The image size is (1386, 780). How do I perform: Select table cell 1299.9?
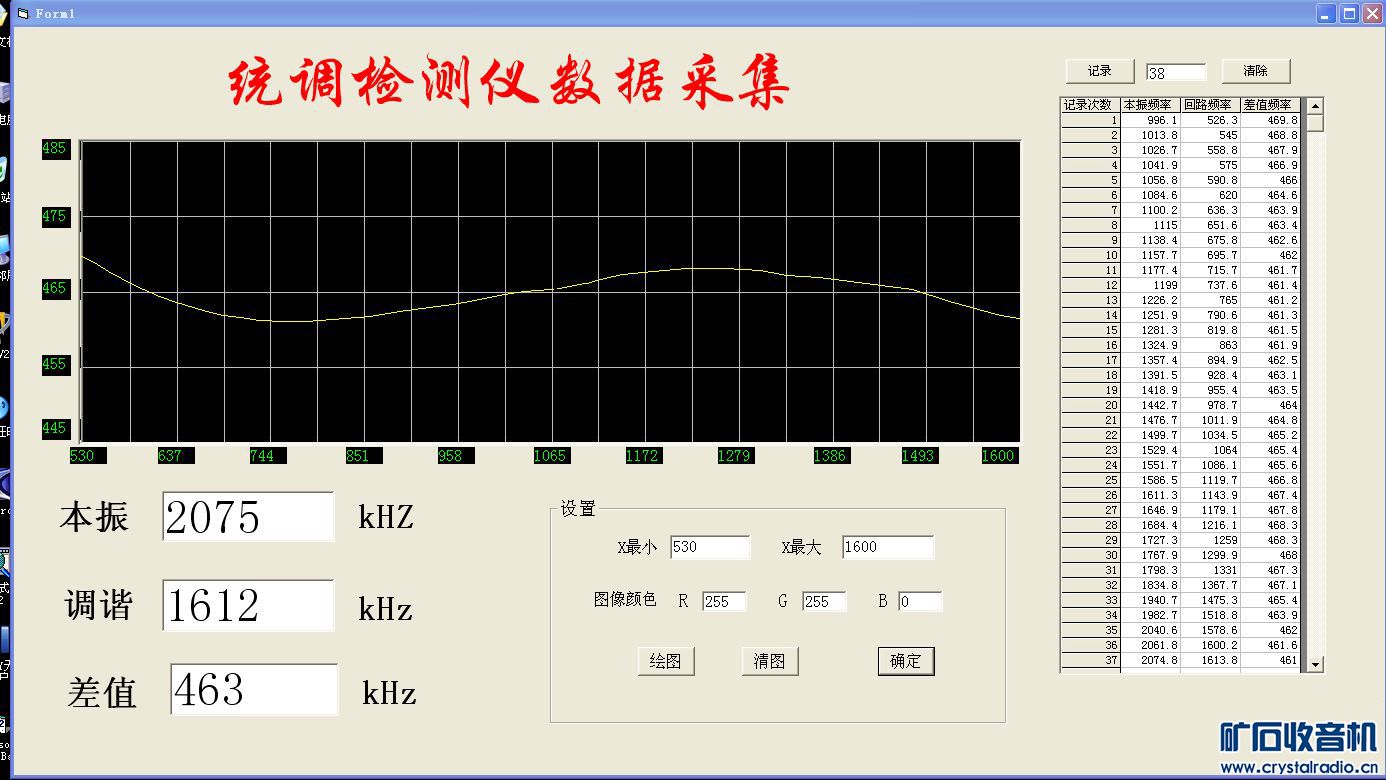1210,555
